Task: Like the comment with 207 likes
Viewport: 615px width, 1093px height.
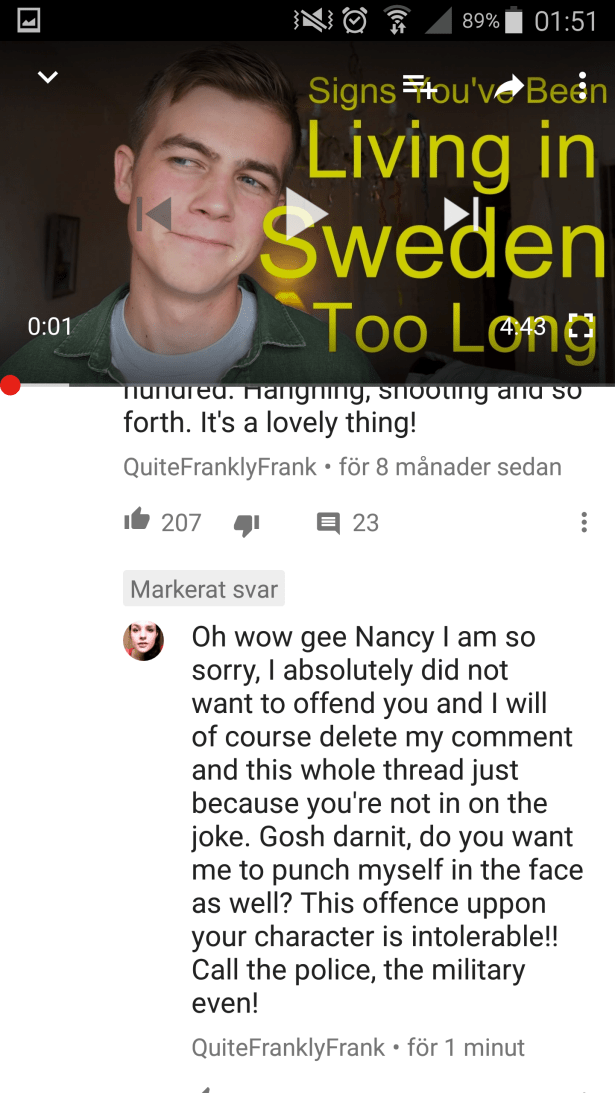Action: [x=137, y=520]
